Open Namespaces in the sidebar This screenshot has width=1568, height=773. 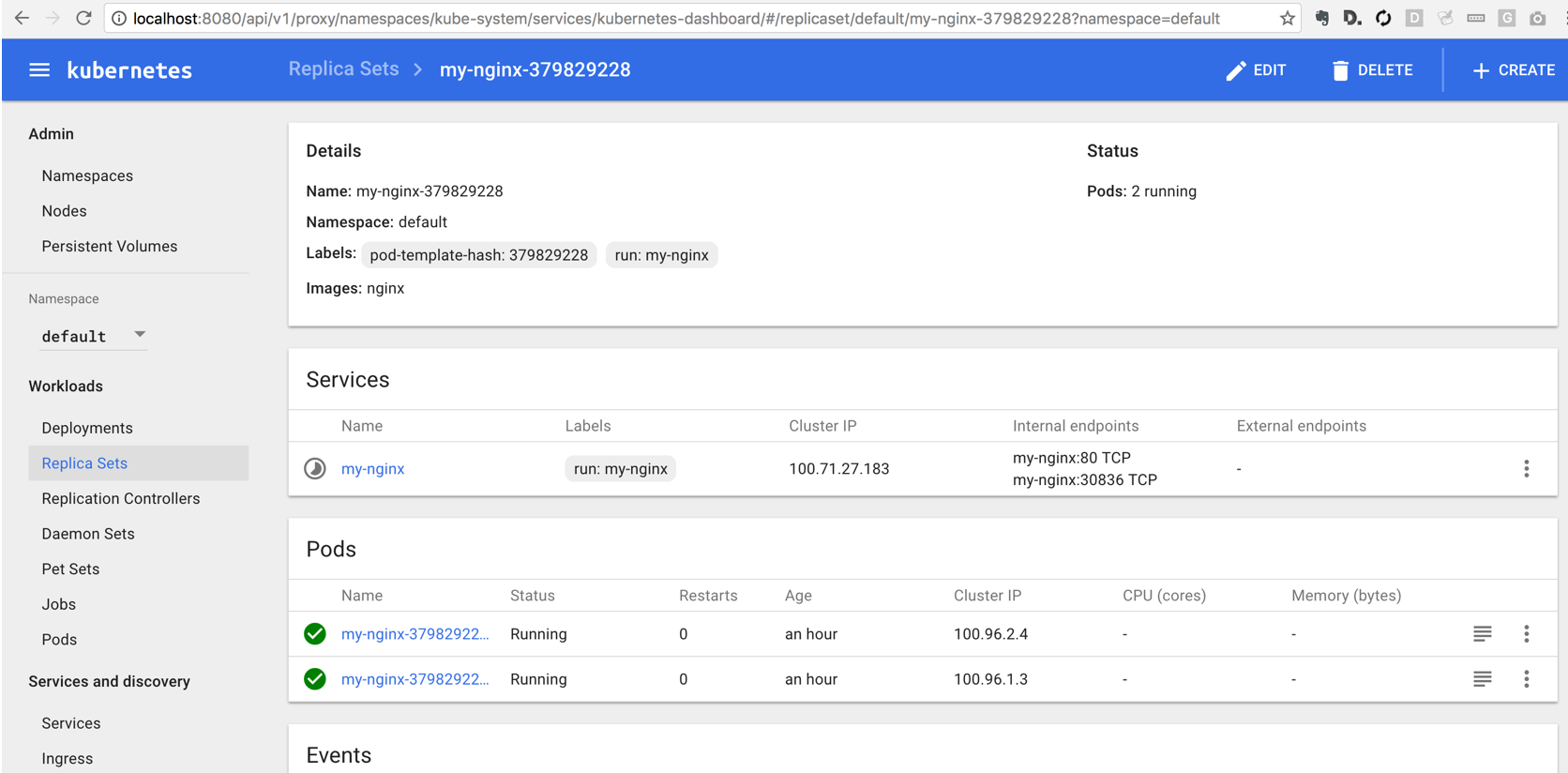click(87, 176)
